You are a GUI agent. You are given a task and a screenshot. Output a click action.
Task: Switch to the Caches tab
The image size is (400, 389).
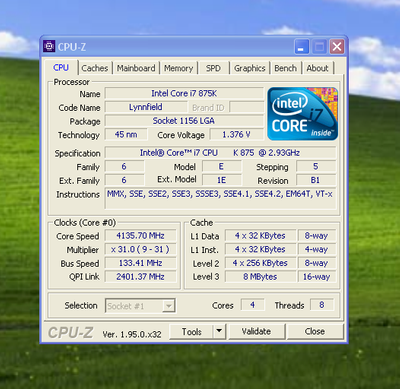click(x=95, y=68)
